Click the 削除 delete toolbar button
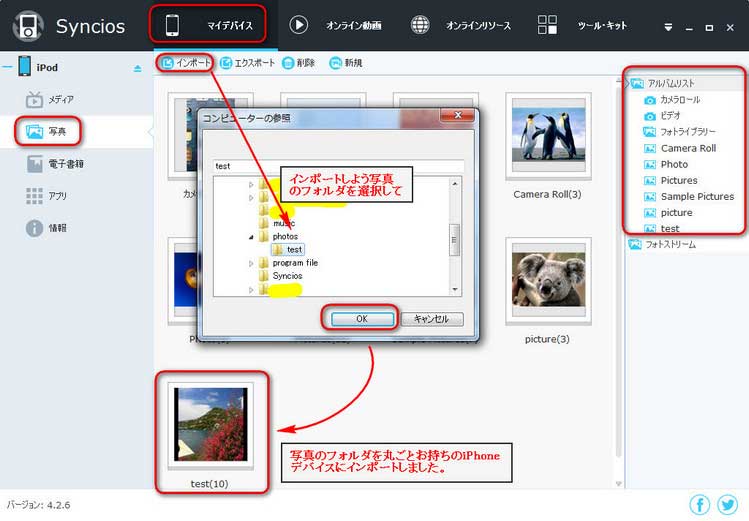The image size is (749, 521). pyautogui.click(x=299, y=63)
